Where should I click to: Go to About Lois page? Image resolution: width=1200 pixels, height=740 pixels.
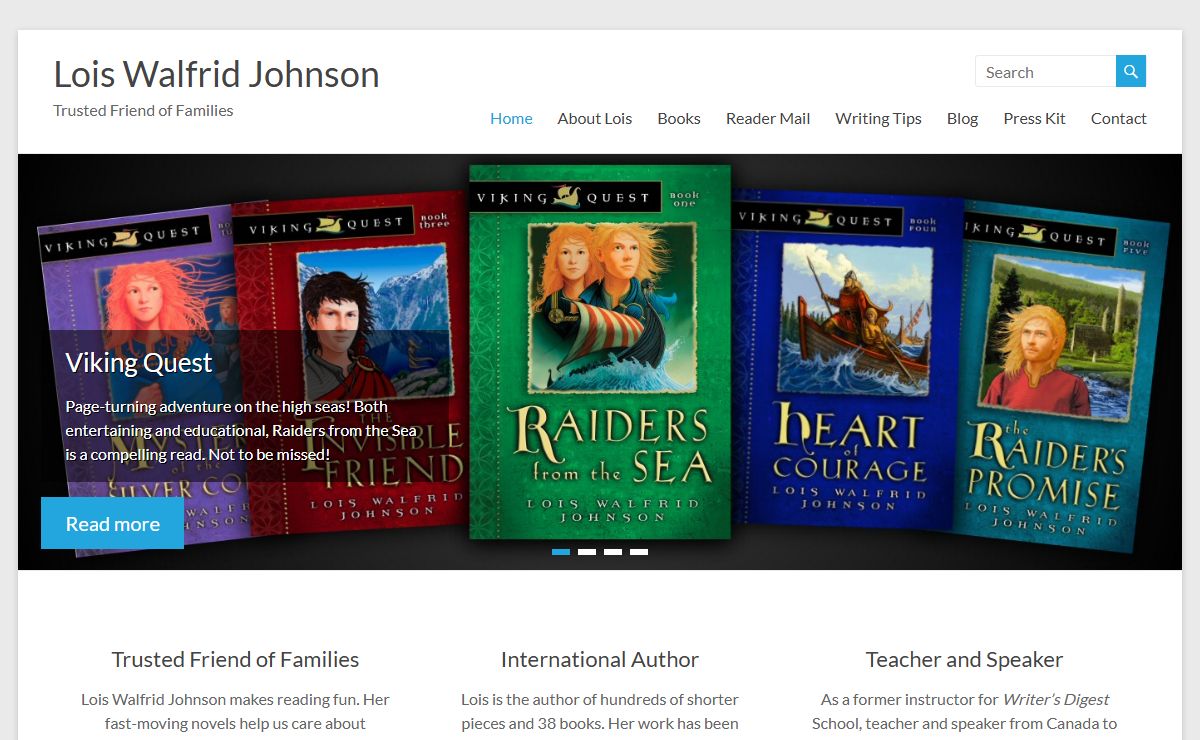coord(595,118)
